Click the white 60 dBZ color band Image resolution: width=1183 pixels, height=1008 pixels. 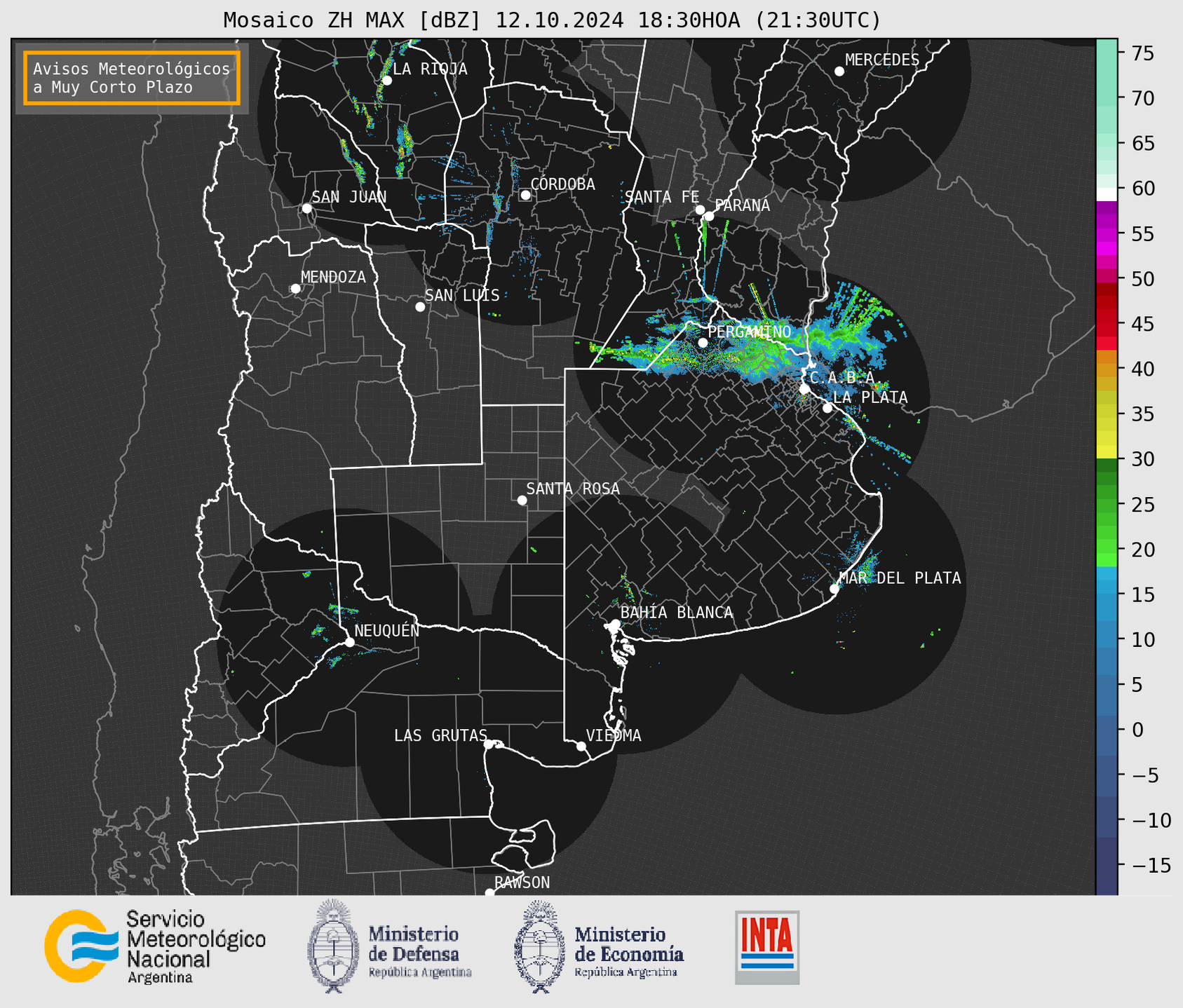[1107, 194]
